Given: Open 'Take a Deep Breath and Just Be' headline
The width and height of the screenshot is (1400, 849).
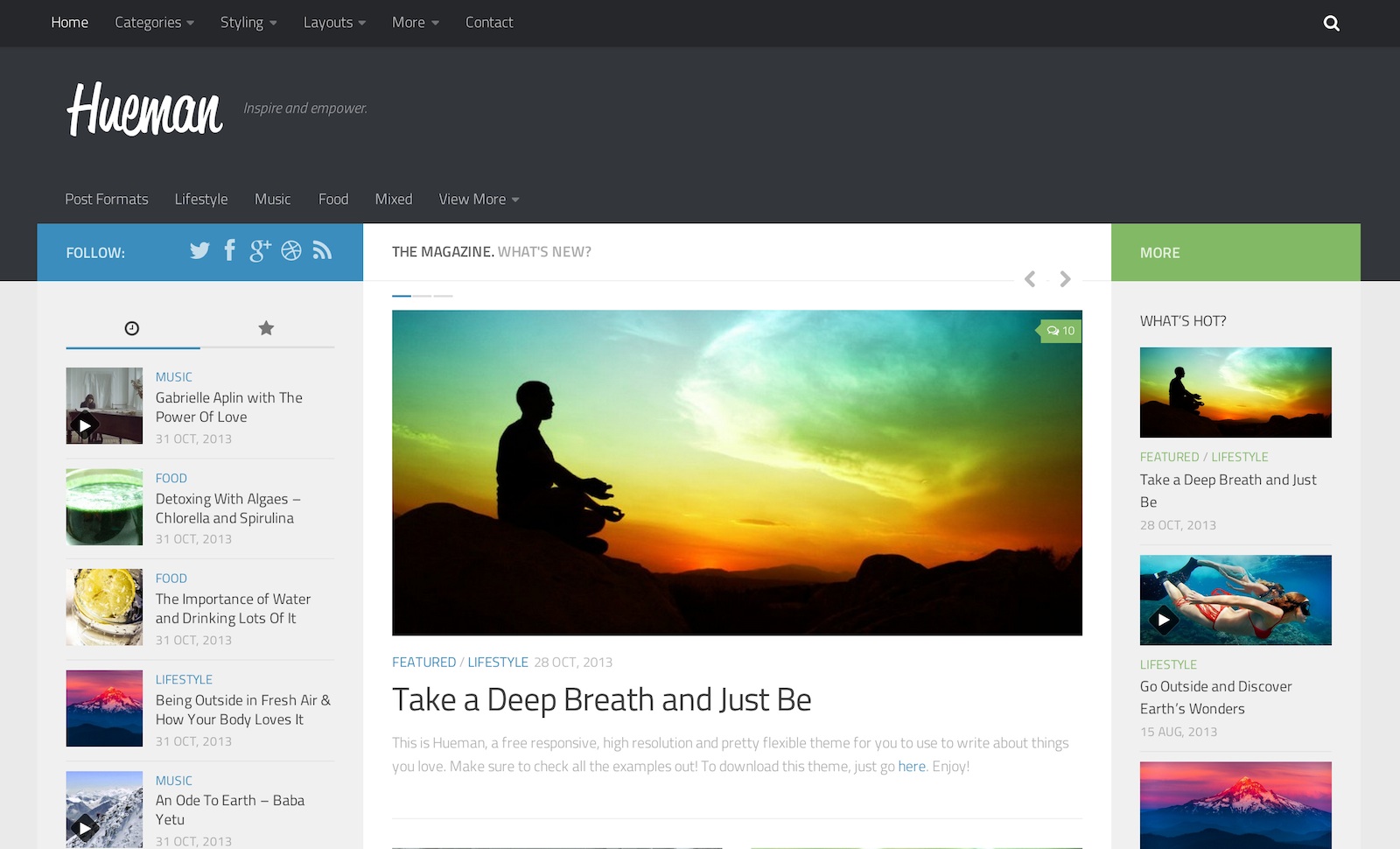Looking at the screenshot, I should 601,700.
